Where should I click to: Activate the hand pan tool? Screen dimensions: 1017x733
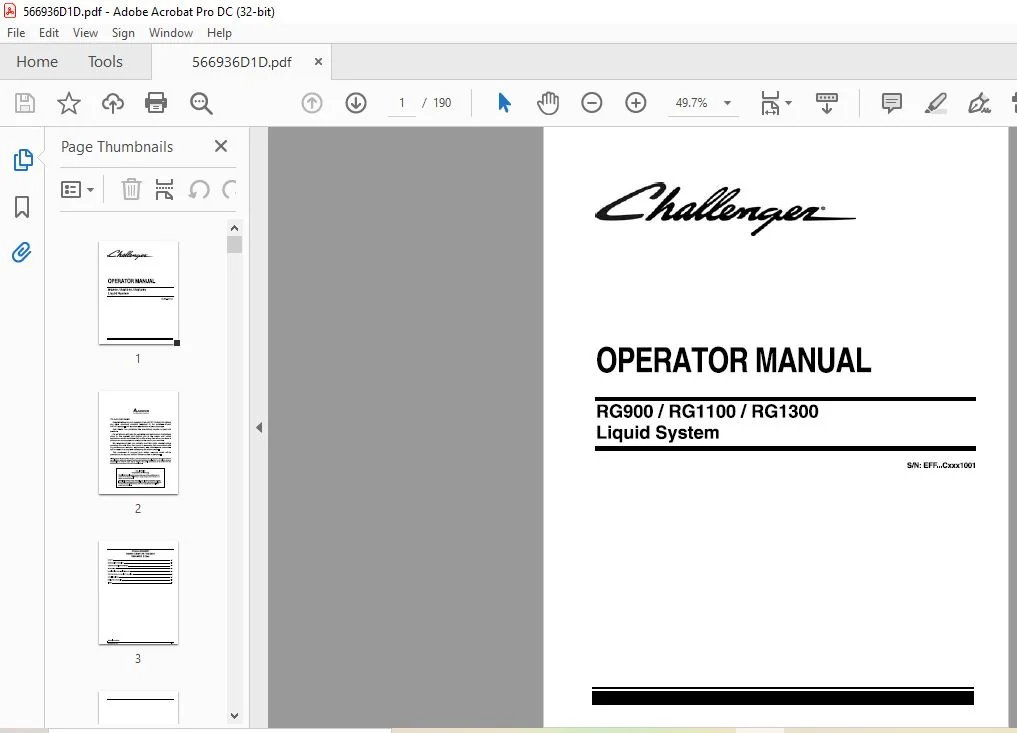[x=547, y=103]
